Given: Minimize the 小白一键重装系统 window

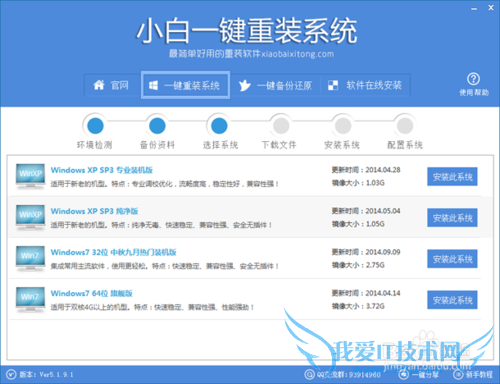Looking at the screenshot, I should (474, 9).
